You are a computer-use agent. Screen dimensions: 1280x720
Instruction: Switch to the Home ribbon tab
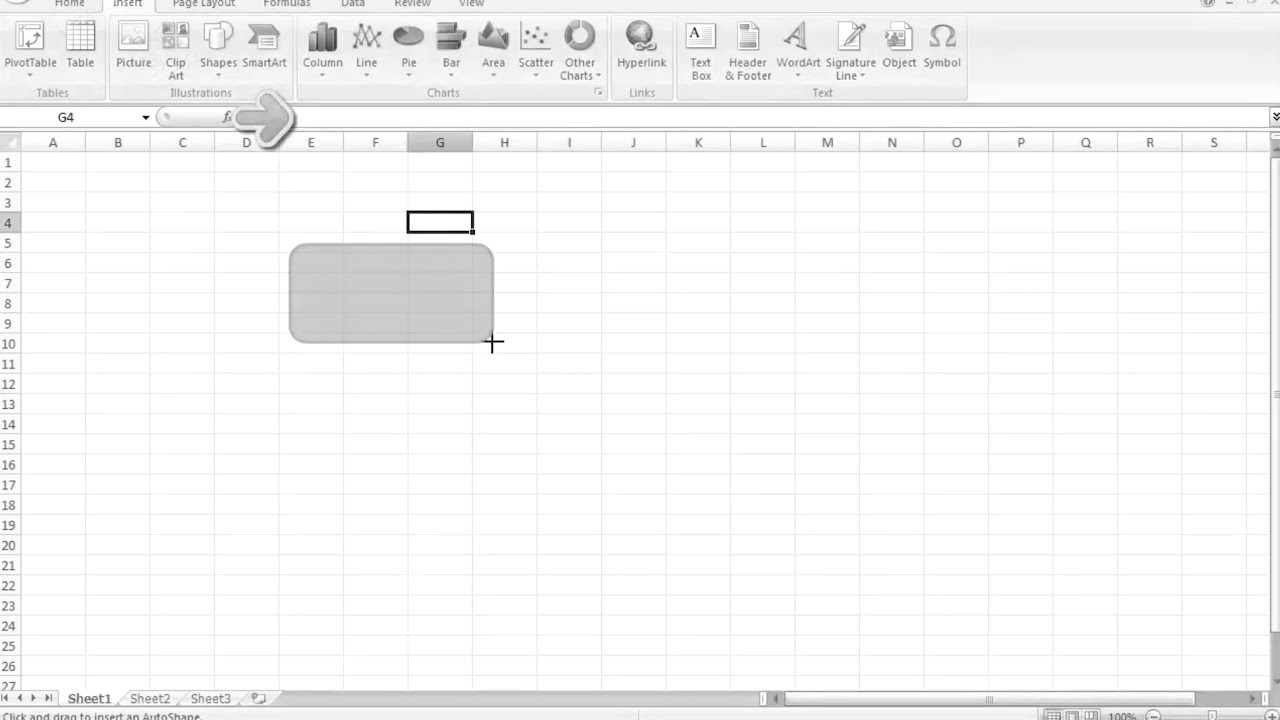point(69,4)
